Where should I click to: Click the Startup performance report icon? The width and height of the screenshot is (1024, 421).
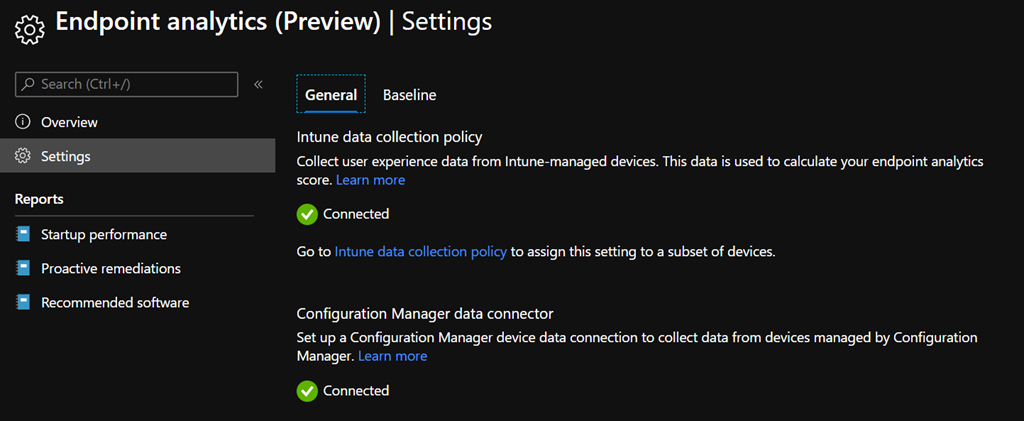[23, 235]
